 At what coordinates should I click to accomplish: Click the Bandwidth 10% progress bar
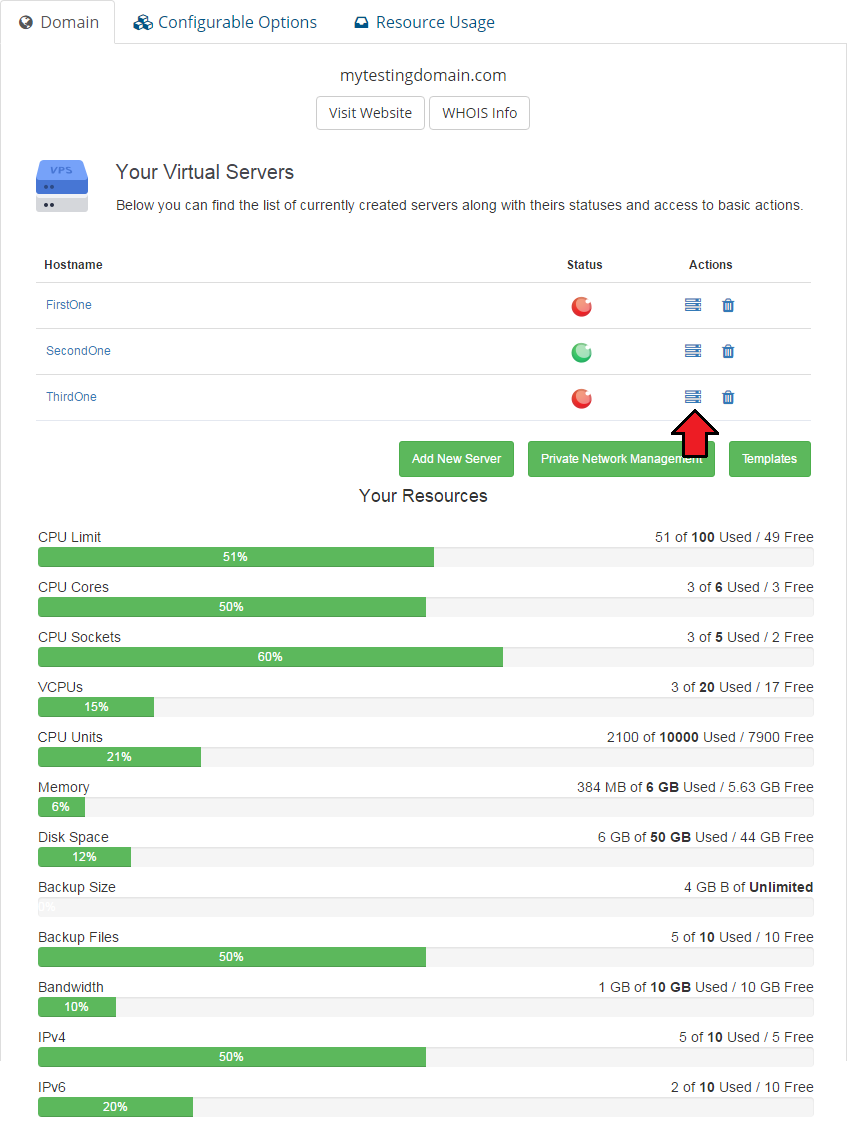(x=426, y=1007)
